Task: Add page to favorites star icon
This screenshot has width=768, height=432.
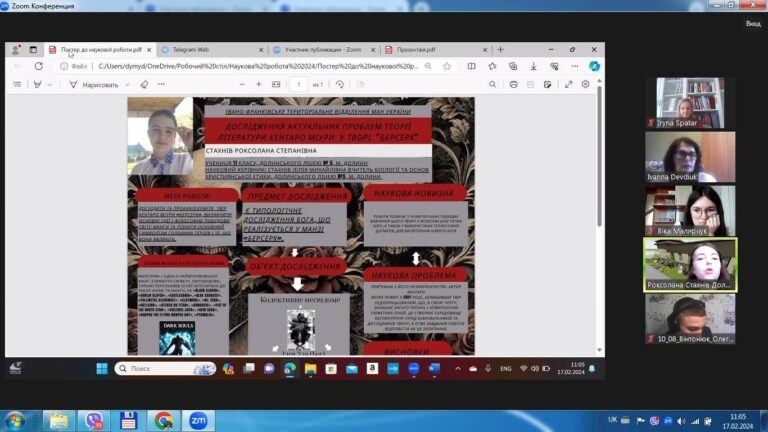Action: click(447, 66)
